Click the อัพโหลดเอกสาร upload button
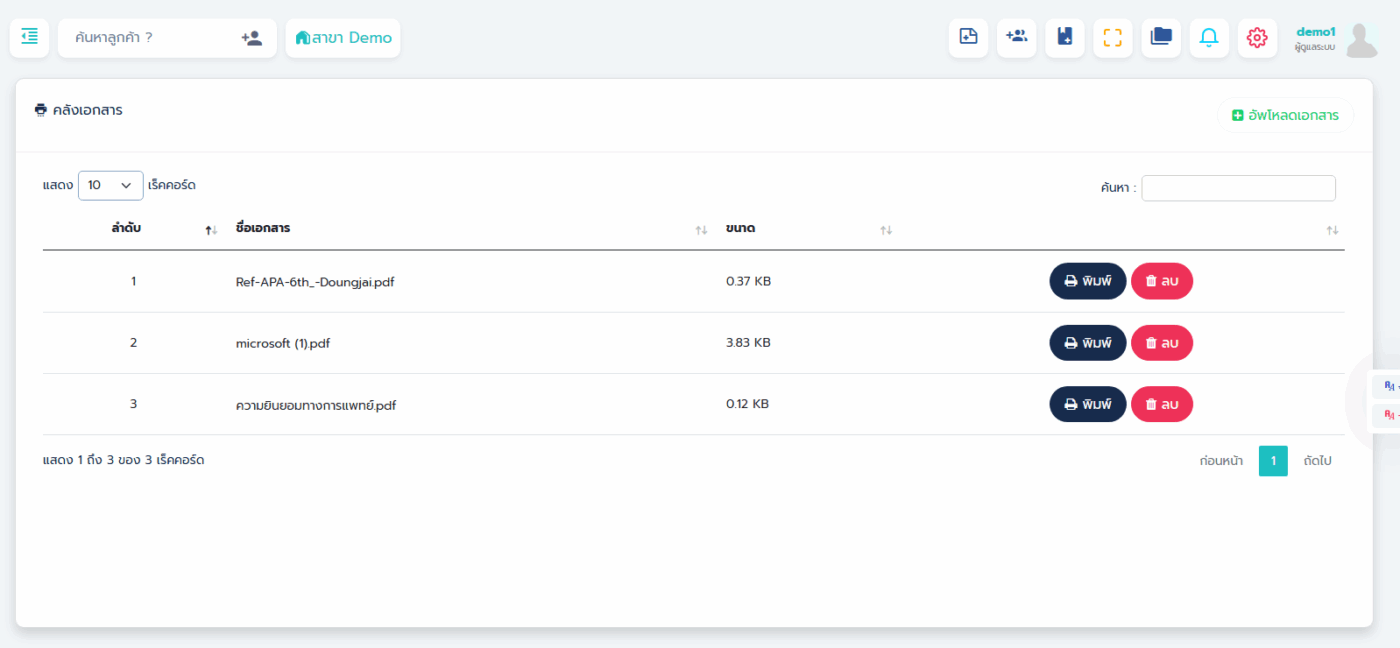Viewport: 1400px width, 648px height. tap(1285, 115)
